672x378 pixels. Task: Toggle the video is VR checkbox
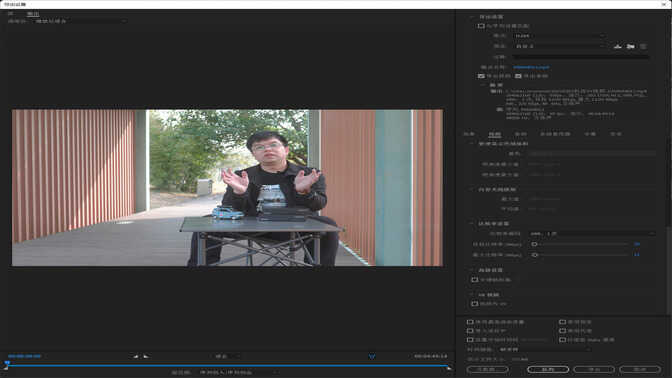coord(474,303)
